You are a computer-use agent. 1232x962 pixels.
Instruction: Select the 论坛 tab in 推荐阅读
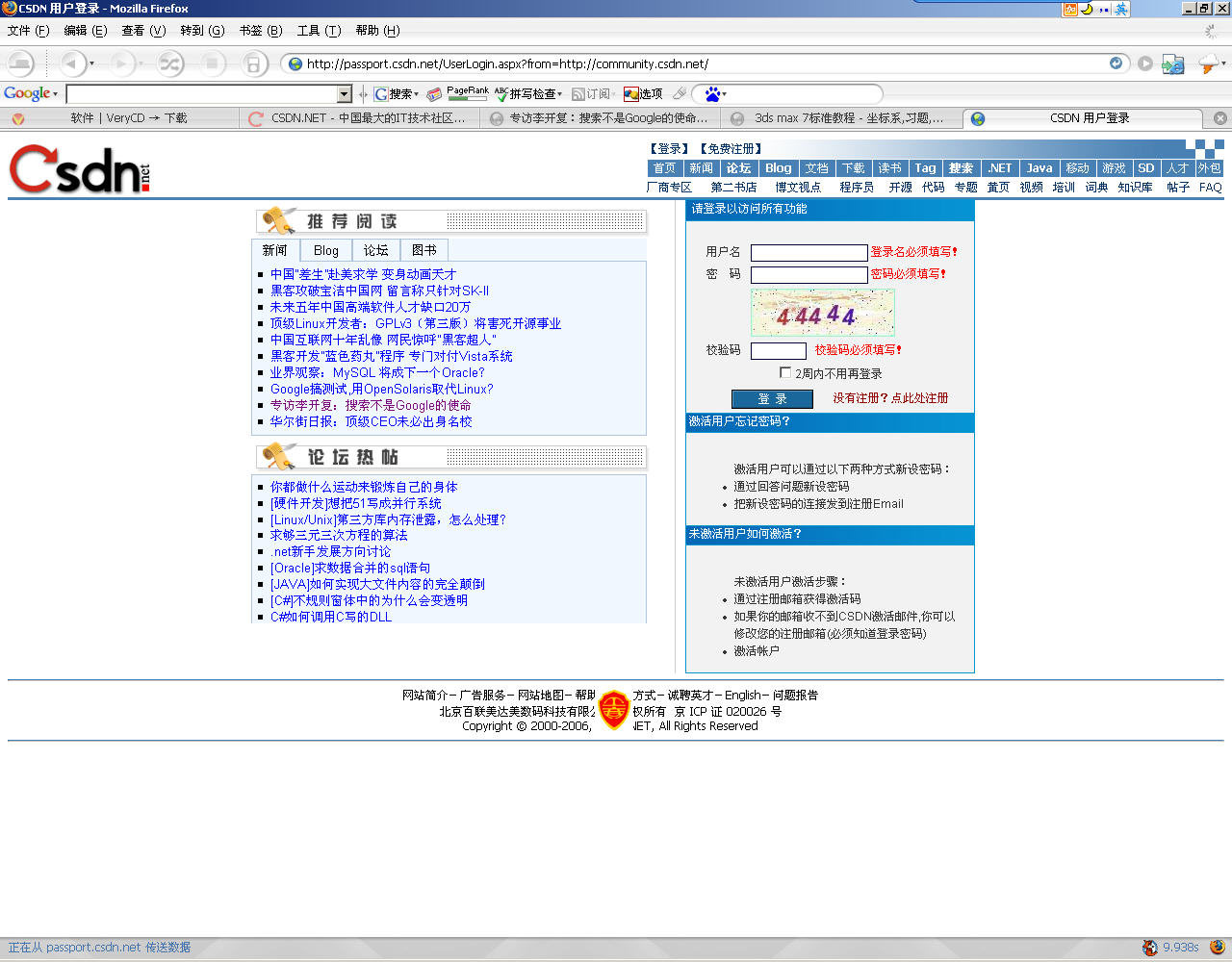pos(375,250)
